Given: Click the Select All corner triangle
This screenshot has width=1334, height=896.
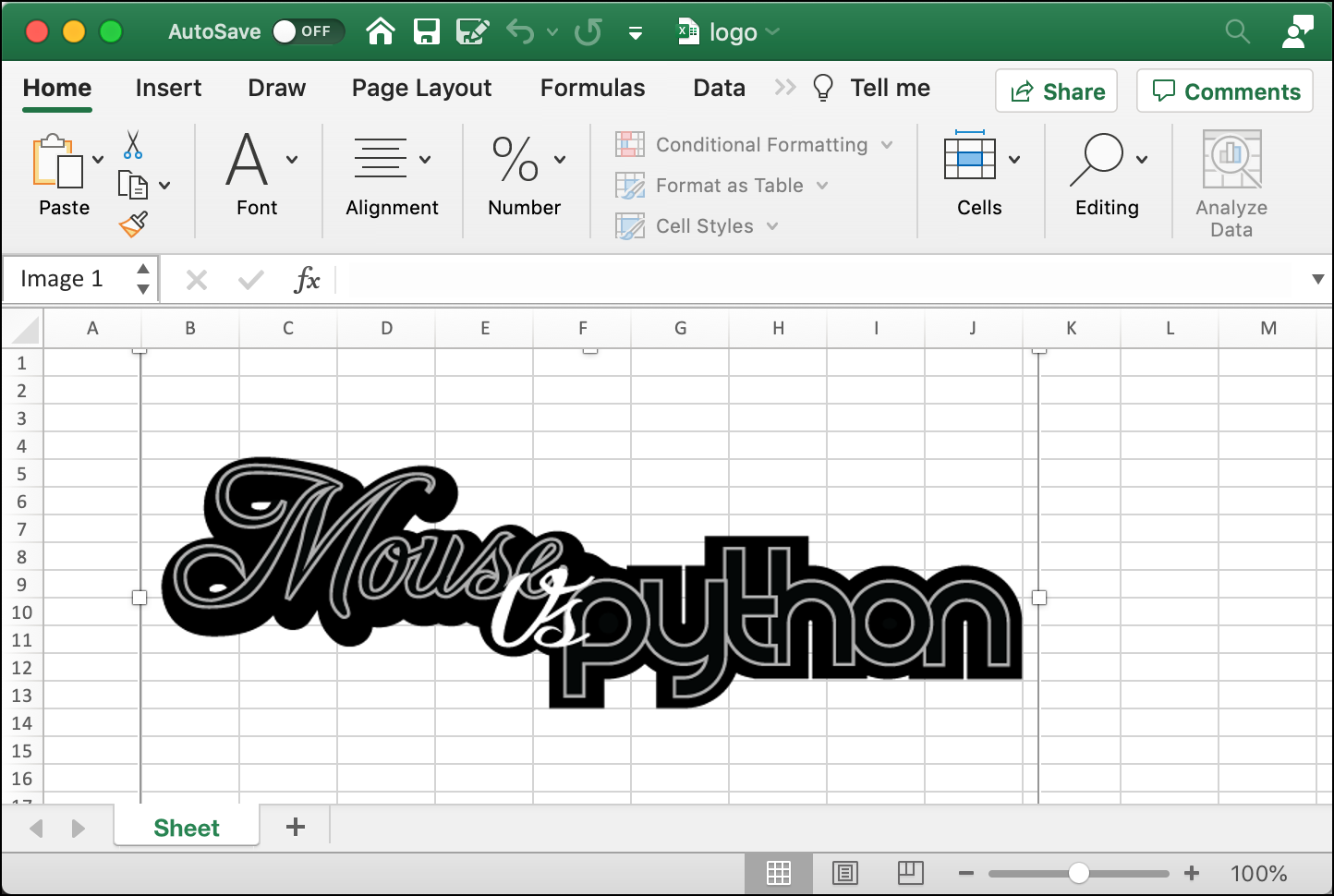Looking at the screenshot, I should tap(23, 330).
